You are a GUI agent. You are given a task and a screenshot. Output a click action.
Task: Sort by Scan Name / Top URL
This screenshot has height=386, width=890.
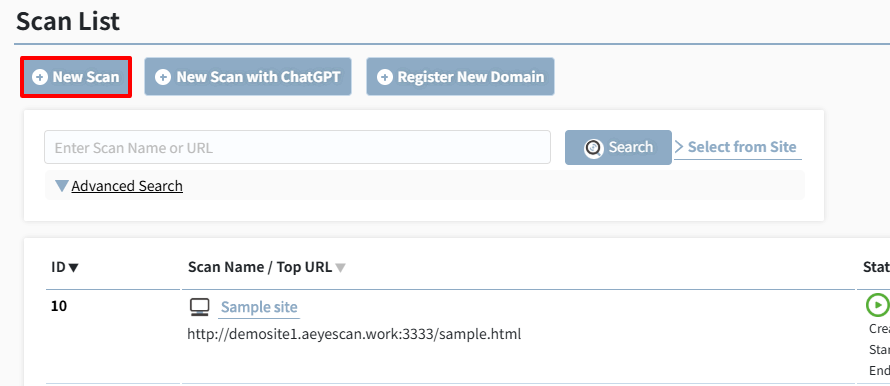267,267
